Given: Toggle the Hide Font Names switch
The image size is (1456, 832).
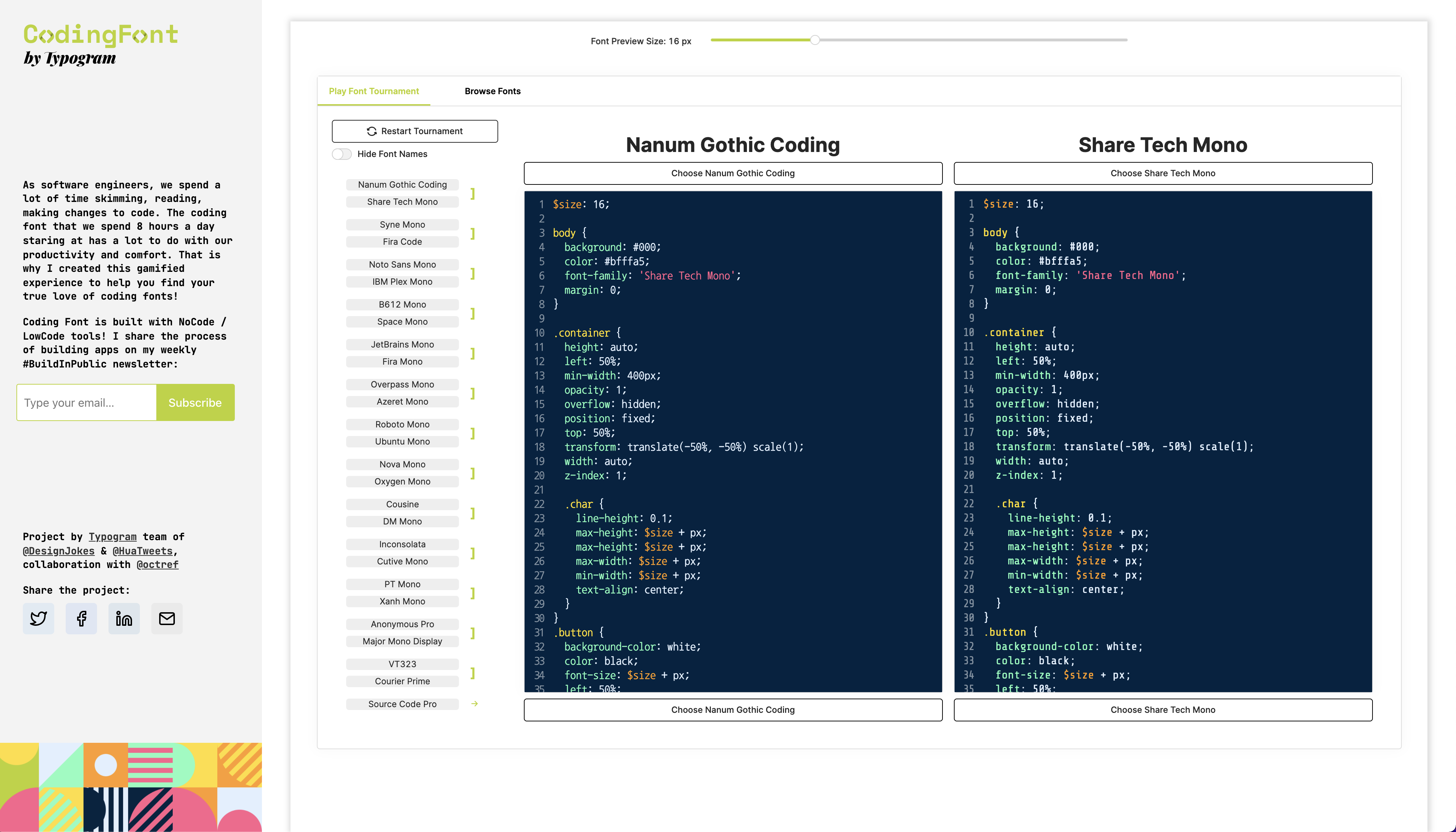Looking at the screenshot, I should click(x=342, y=154).
